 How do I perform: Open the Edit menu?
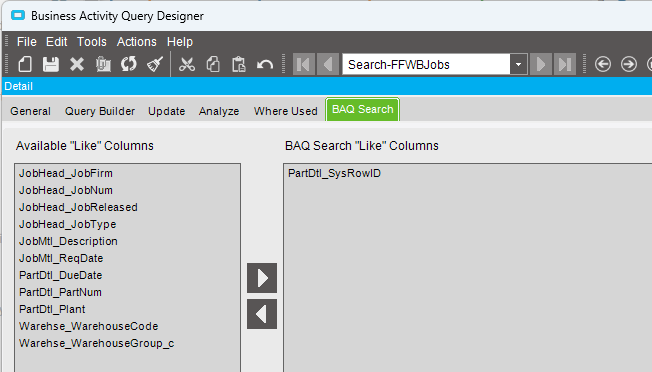(x=57, y=42)
